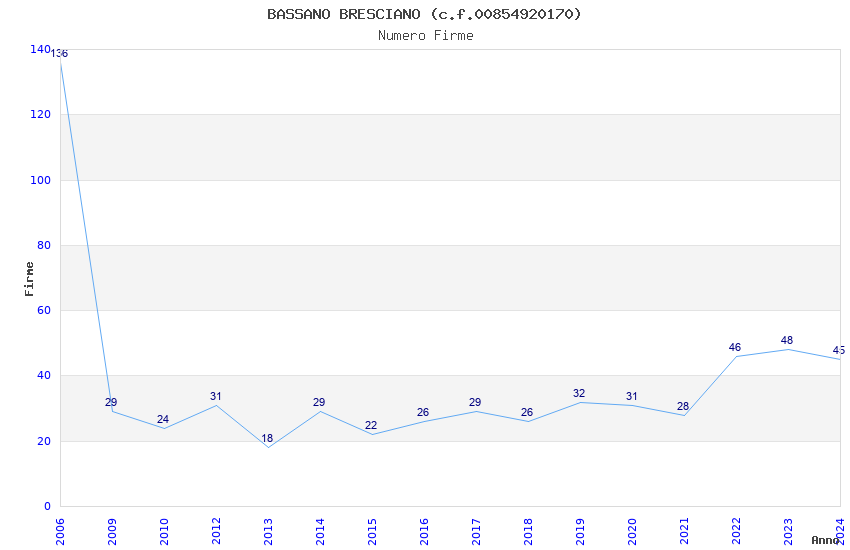Click the 2017 year tick label

pos(476,531)
